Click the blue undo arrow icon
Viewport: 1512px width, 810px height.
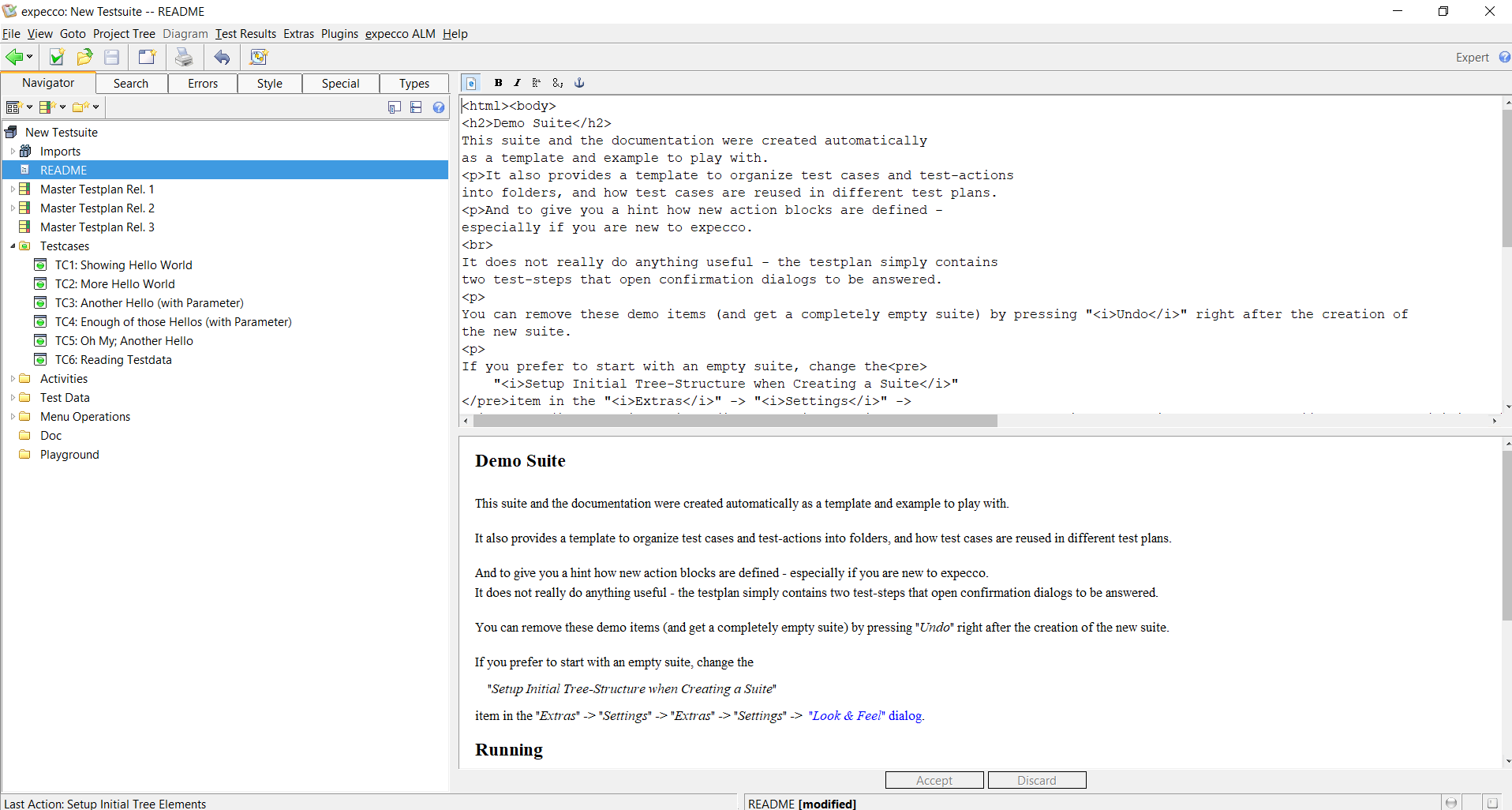(223, 57)
